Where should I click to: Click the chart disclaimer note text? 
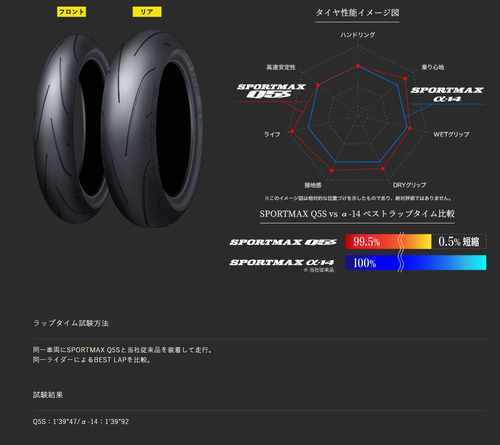coord(358,198)
